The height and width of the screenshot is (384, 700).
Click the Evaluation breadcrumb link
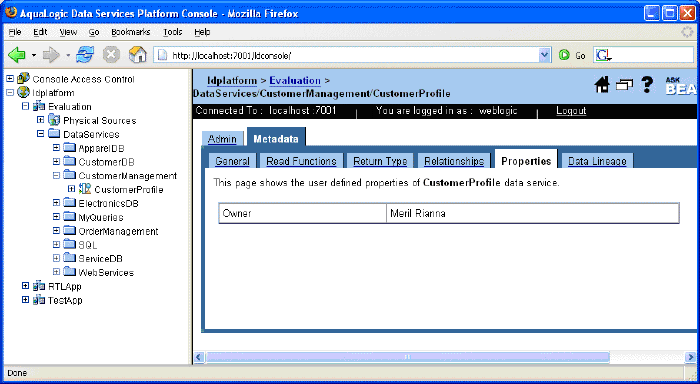click(x=295, y=81)
